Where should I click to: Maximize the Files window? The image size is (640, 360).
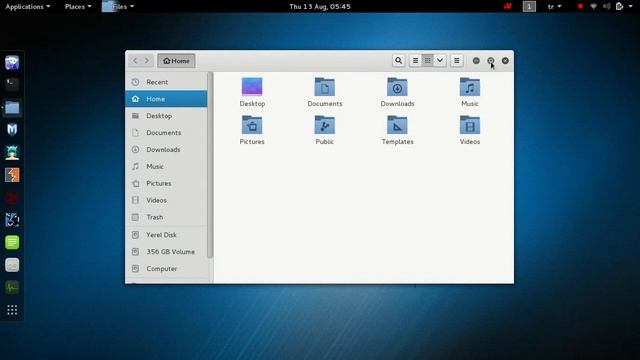[491, 60]
